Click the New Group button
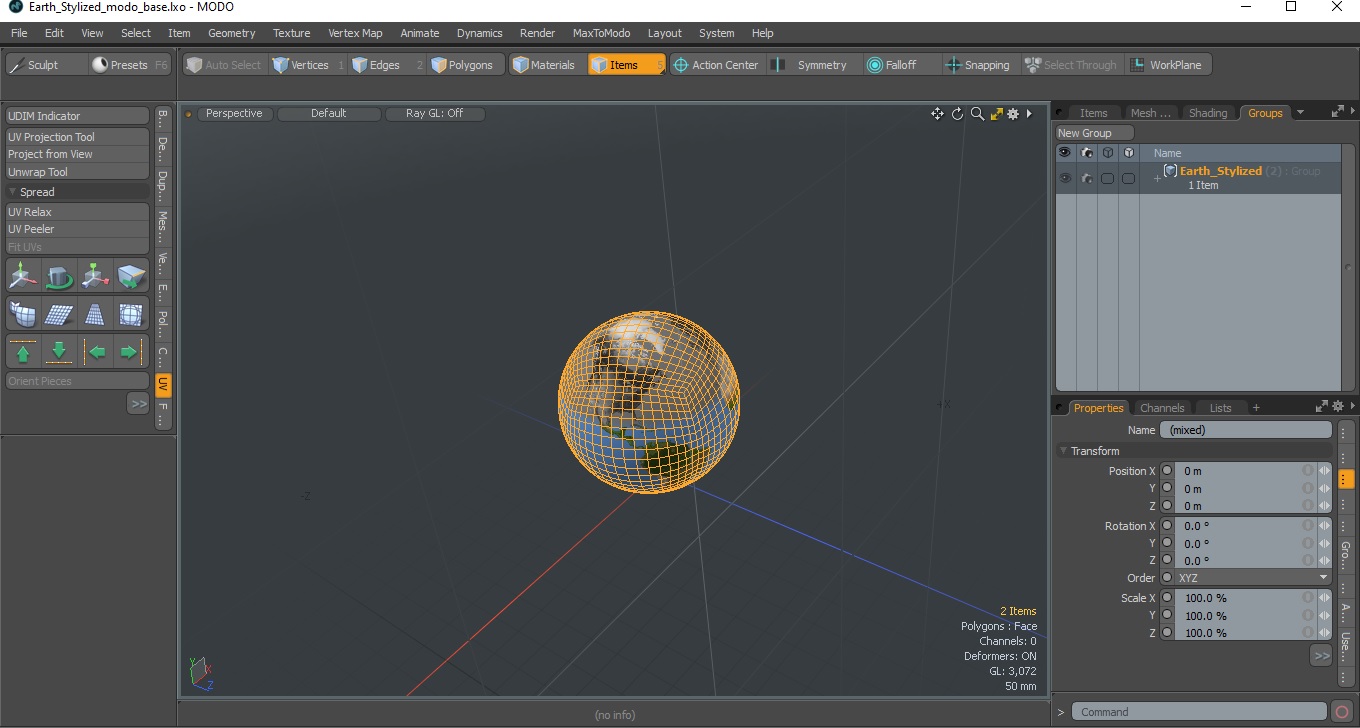 [x=1095, y=133]
